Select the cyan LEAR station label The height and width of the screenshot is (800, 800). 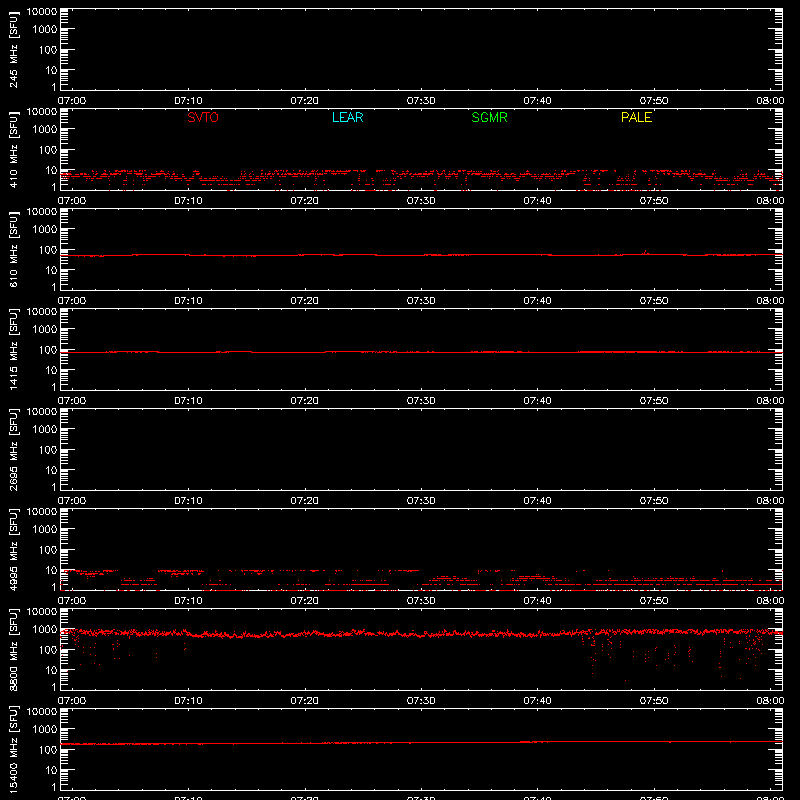[x=347, y=117]
